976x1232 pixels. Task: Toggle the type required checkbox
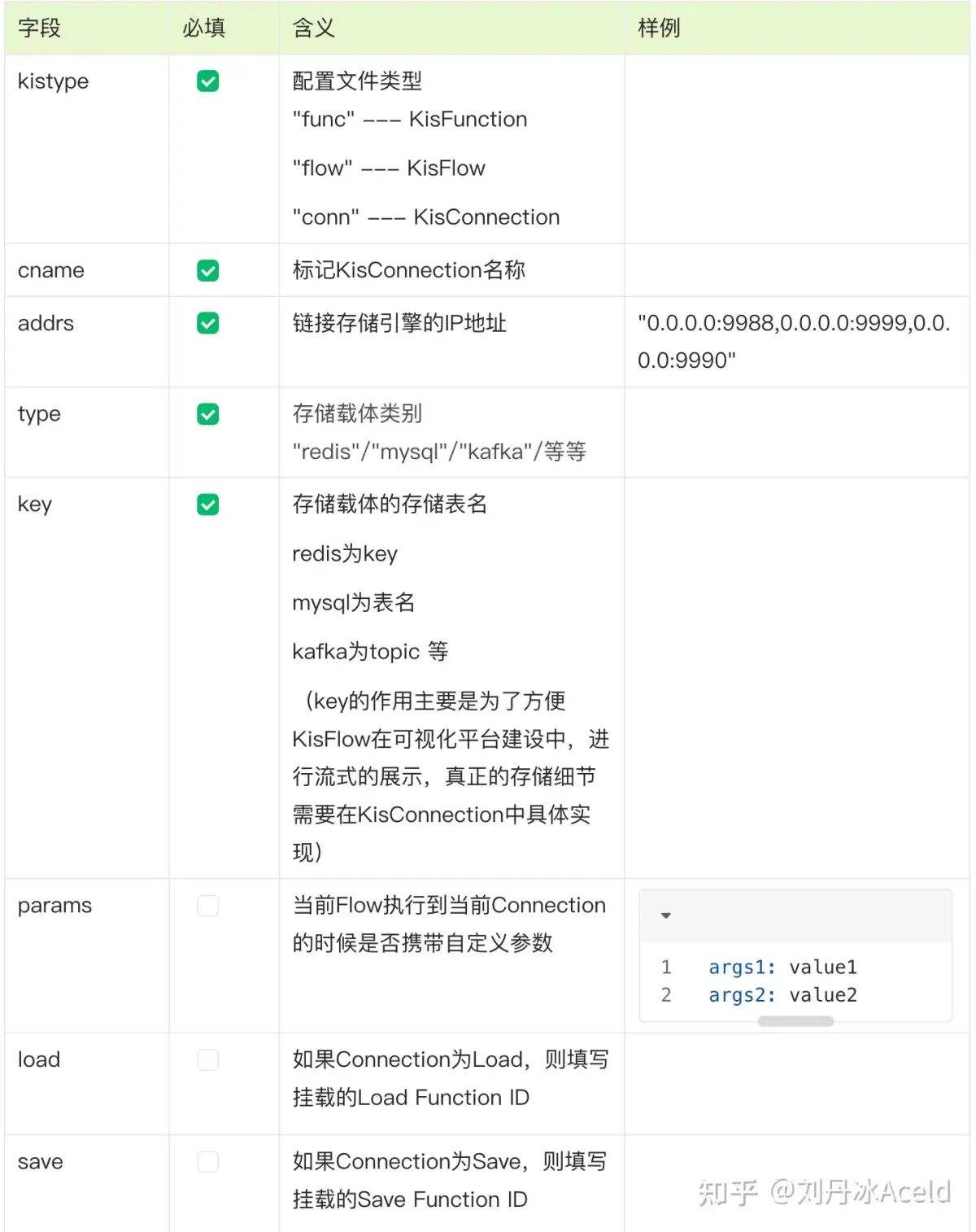(208, 414)
